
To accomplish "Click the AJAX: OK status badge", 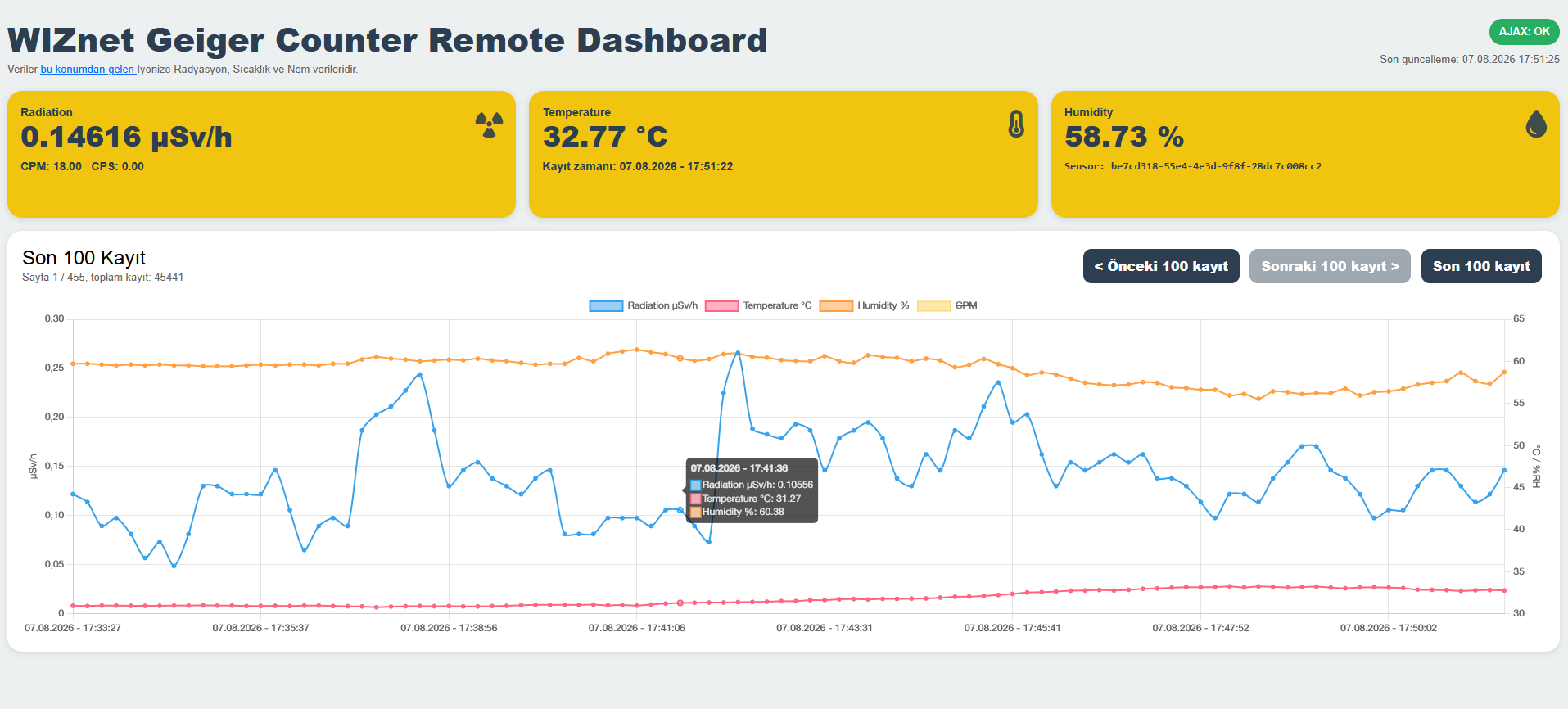I will tap(1524, 32).
